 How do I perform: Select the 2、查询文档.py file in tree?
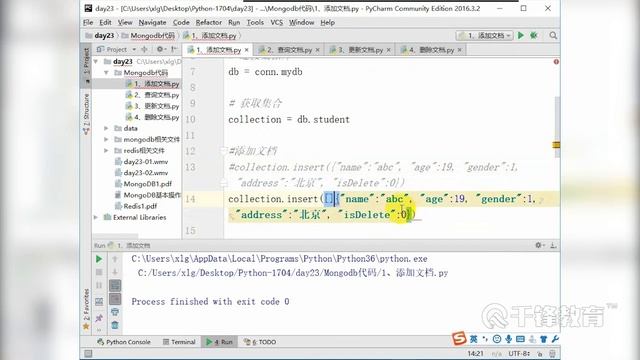(153, 95)
